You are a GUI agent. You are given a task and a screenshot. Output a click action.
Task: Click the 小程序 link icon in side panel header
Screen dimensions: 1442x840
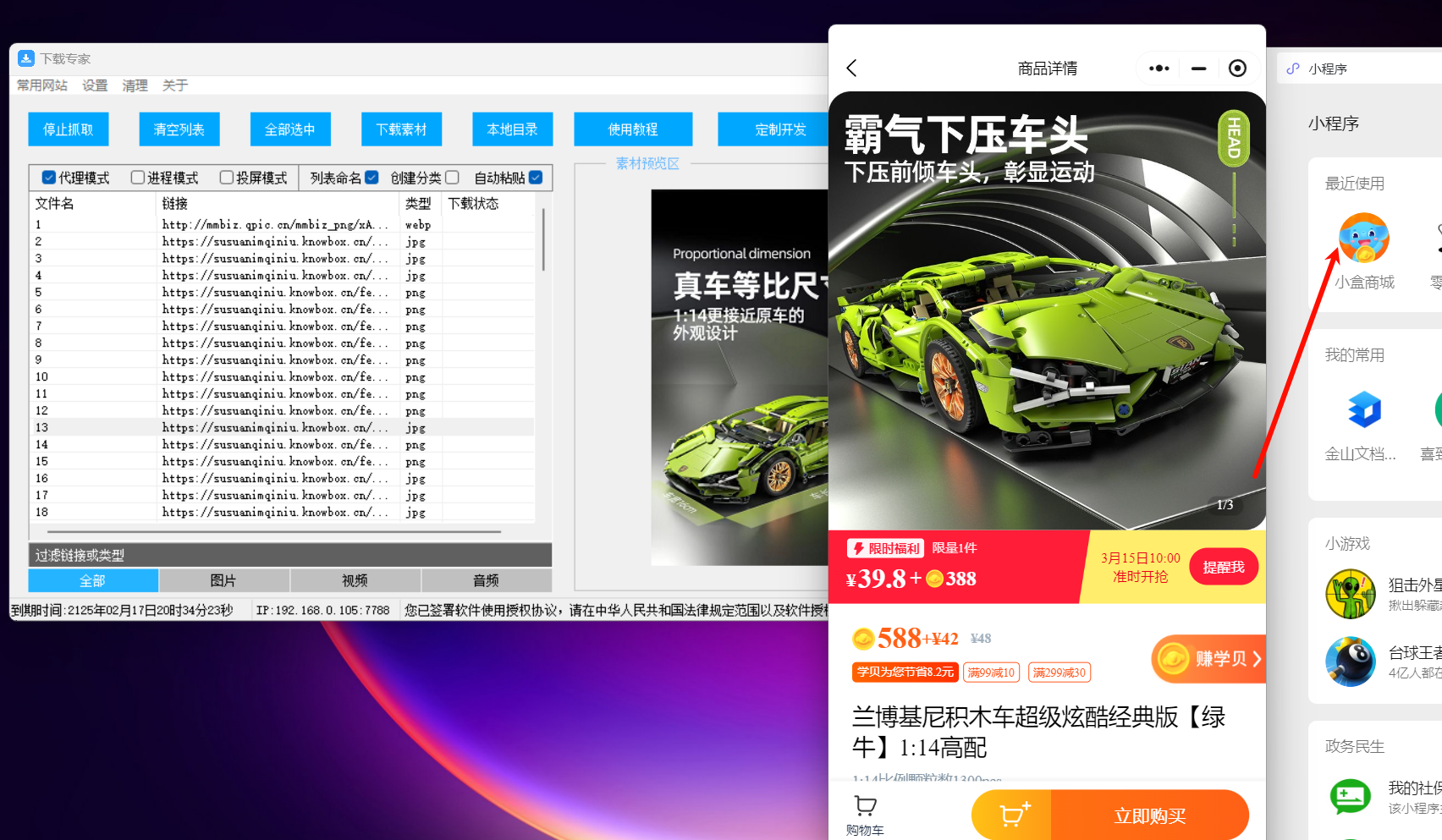click(x=1293, y=69)
